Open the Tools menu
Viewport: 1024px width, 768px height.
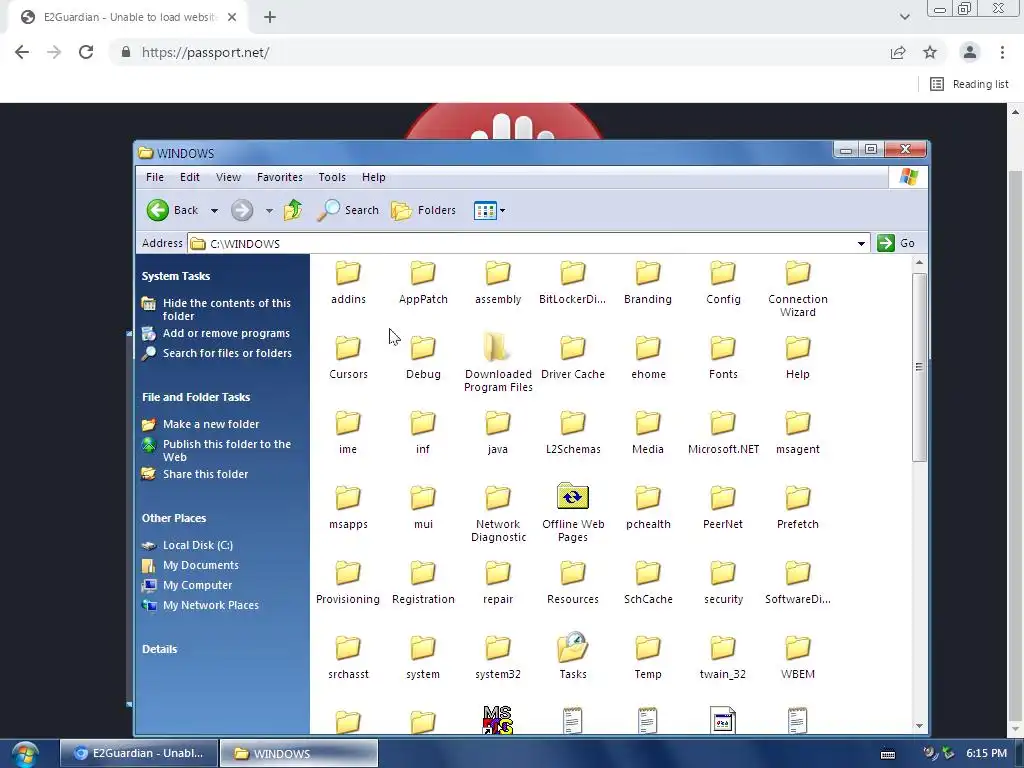click(332, 177)
